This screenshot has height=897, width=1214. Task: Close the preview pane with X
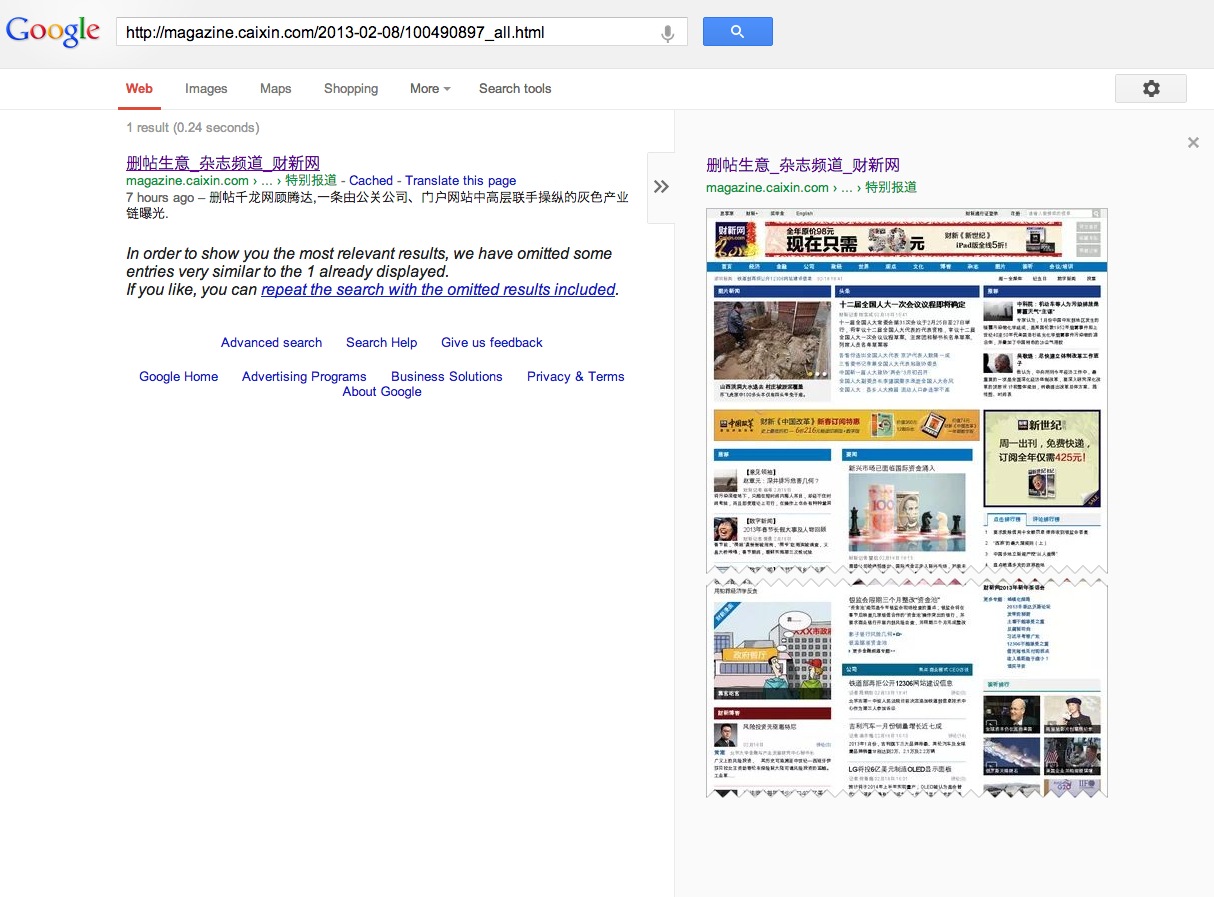[x=1193, y=143]
